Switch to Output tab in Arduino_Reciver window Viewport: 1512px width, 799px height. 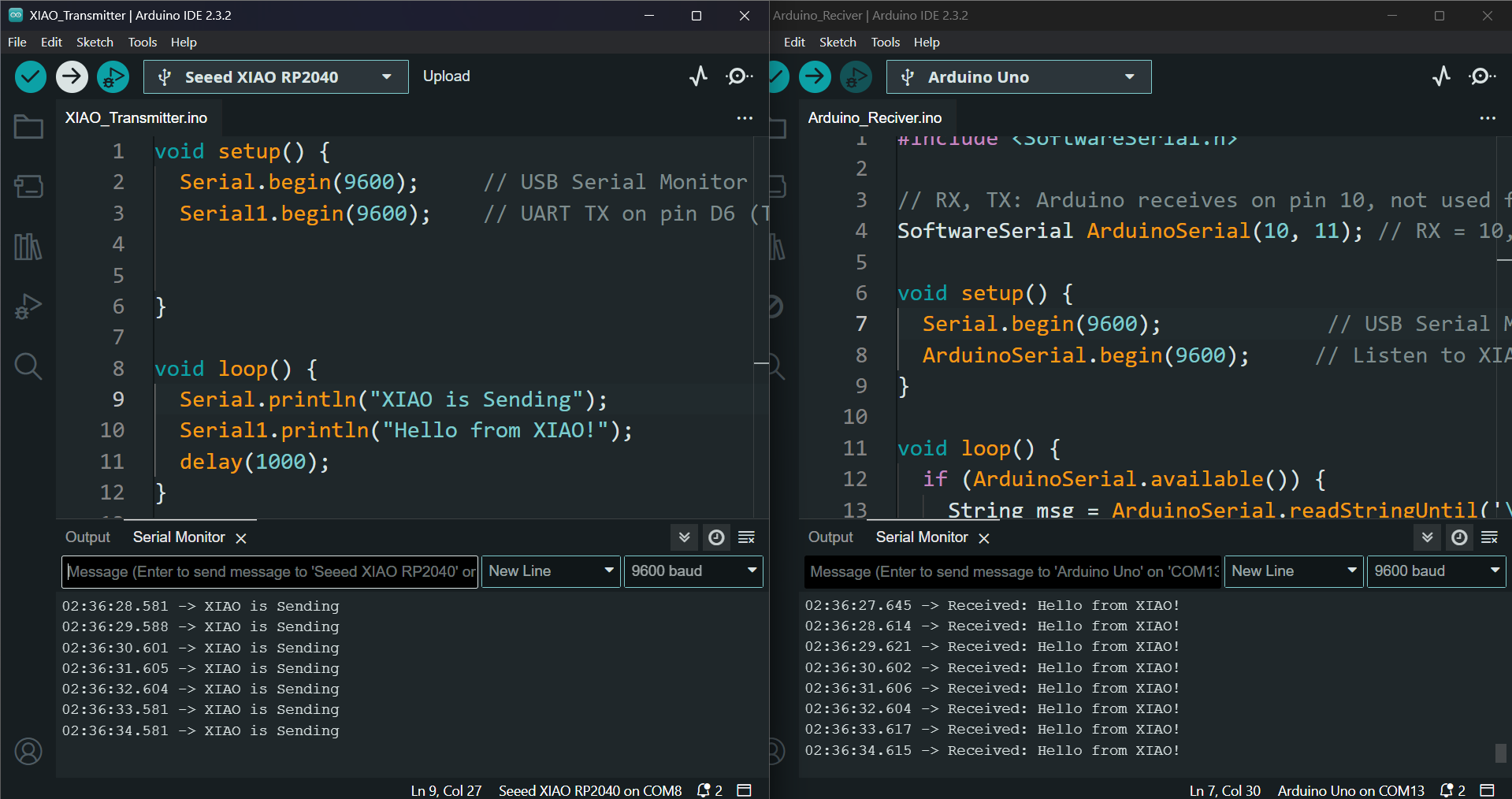pyautogui.click(x=830, y=537)
